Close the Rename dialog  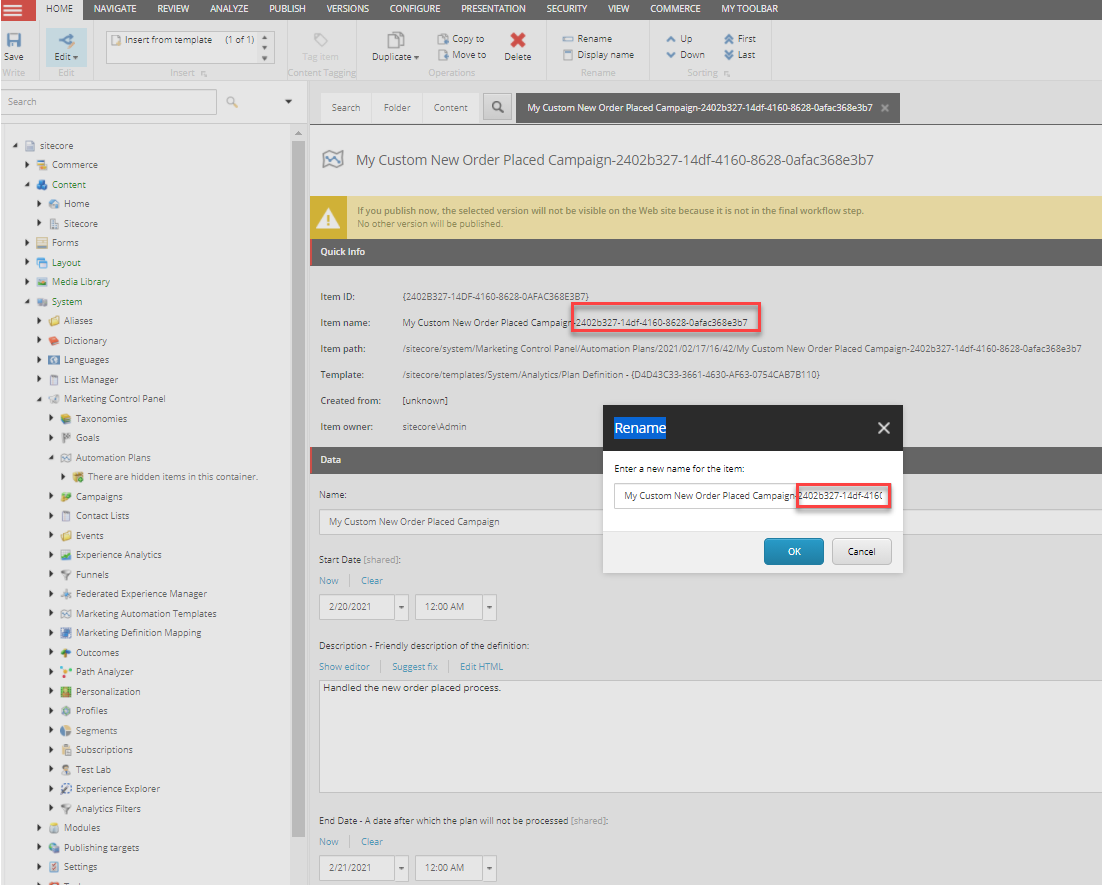[883, 428]
